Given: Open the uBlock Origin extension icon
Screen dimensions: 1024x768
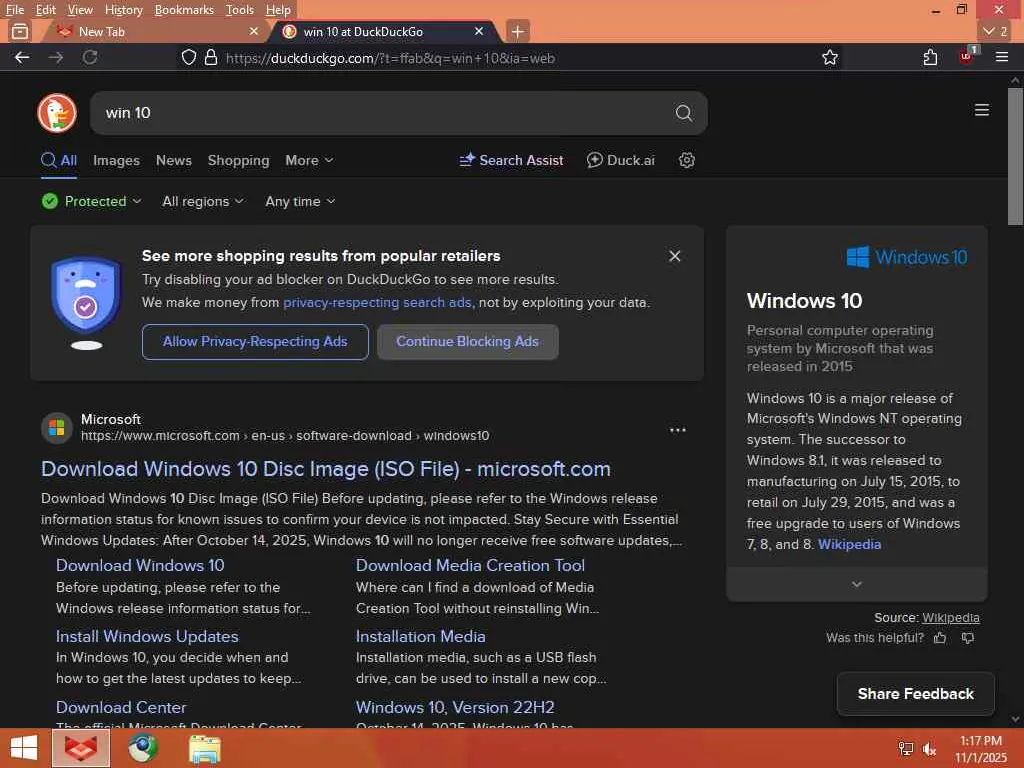Looking at the screenshot, I should pyautogui.click(x=967, y=56).
